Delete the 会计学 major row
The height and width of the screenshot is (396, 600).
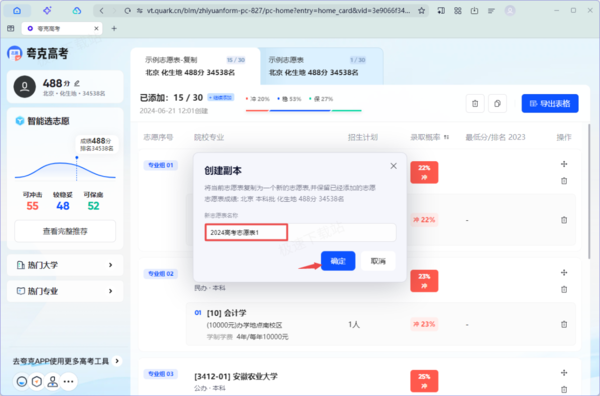click(564, 324)
